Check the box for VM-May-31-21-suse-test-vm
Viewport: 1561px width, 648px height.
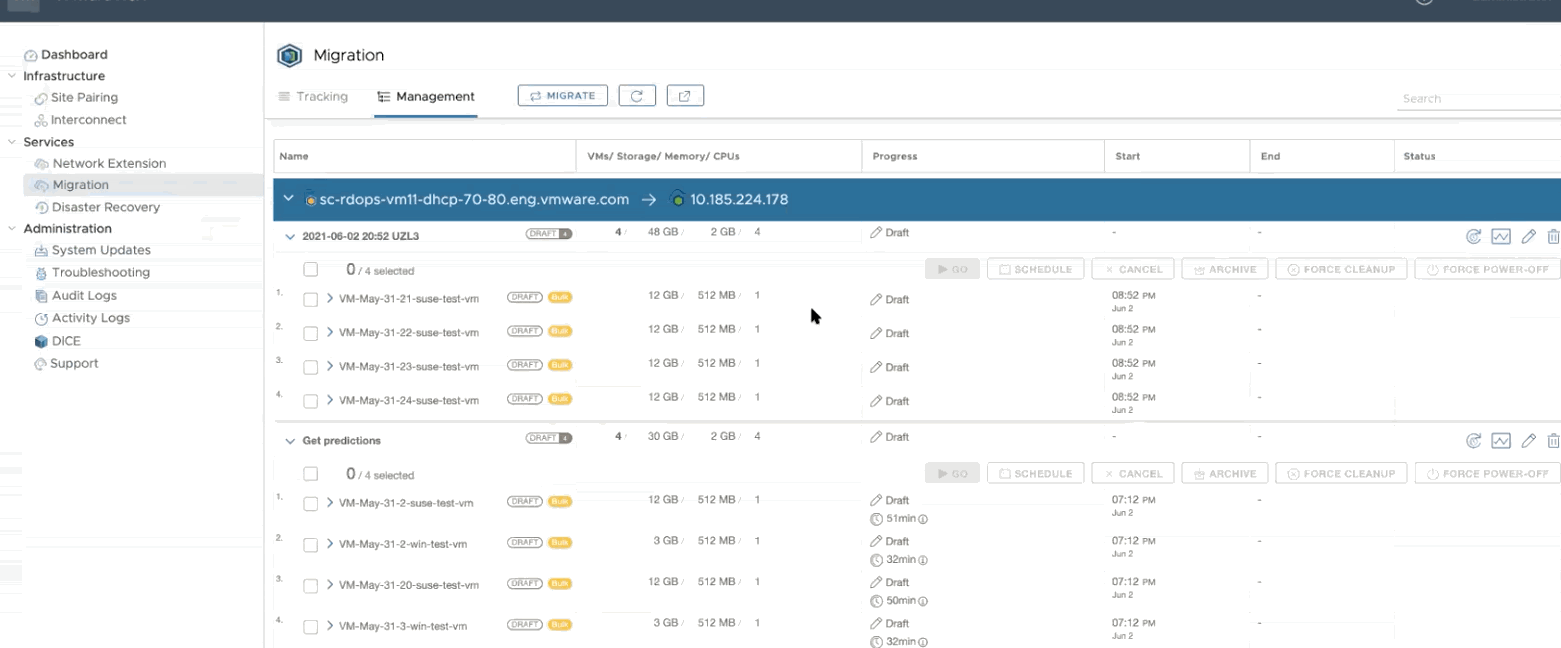point(311,299)
